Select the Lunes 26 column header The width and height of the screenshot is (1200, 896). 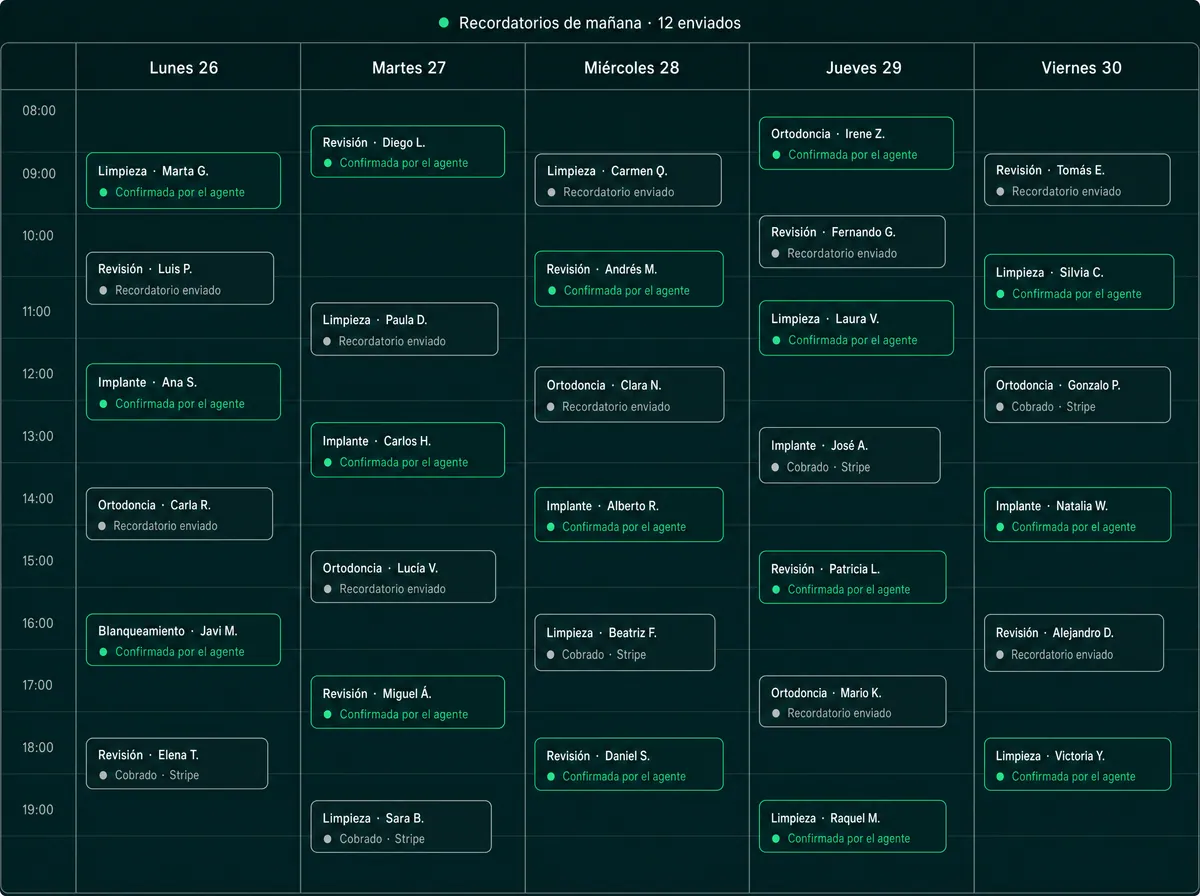click(x=184, y=68)
